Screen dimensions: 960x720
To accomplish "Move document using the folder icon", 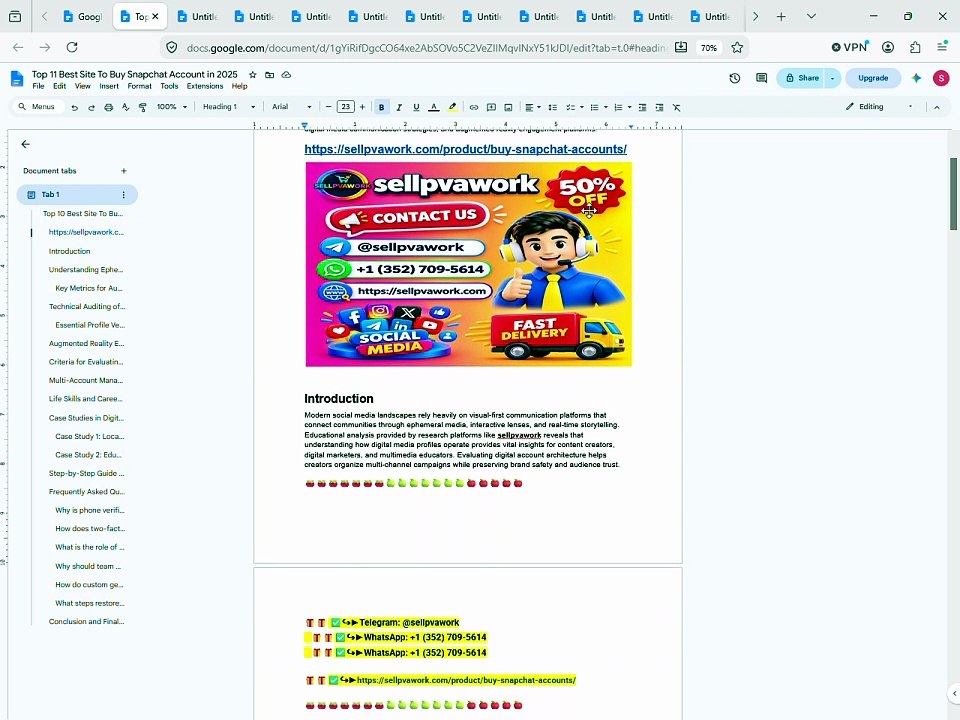I will [x=269, y=75].
